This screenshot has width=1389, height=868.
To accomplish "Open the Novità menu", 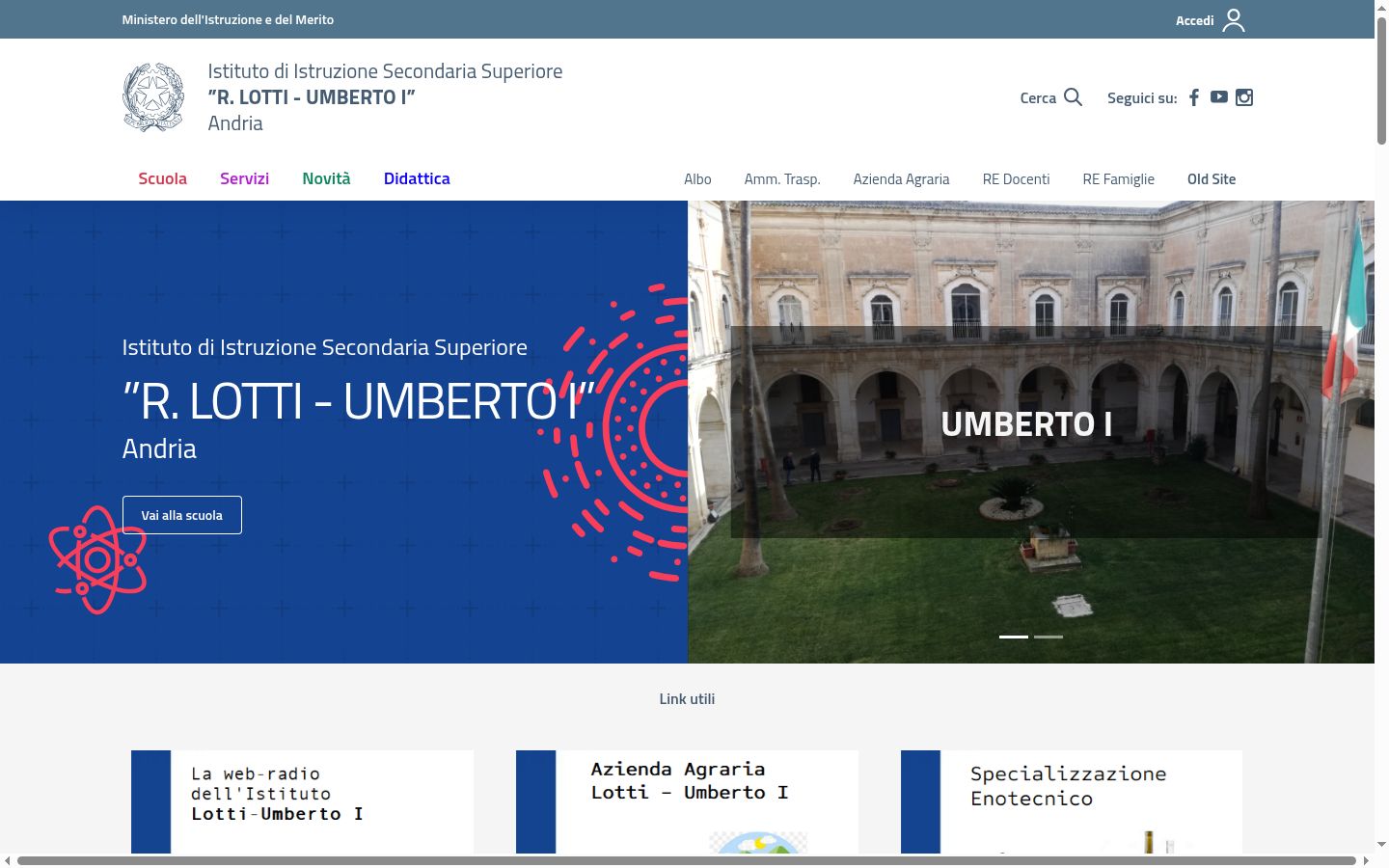I will [x=326, y=178].
